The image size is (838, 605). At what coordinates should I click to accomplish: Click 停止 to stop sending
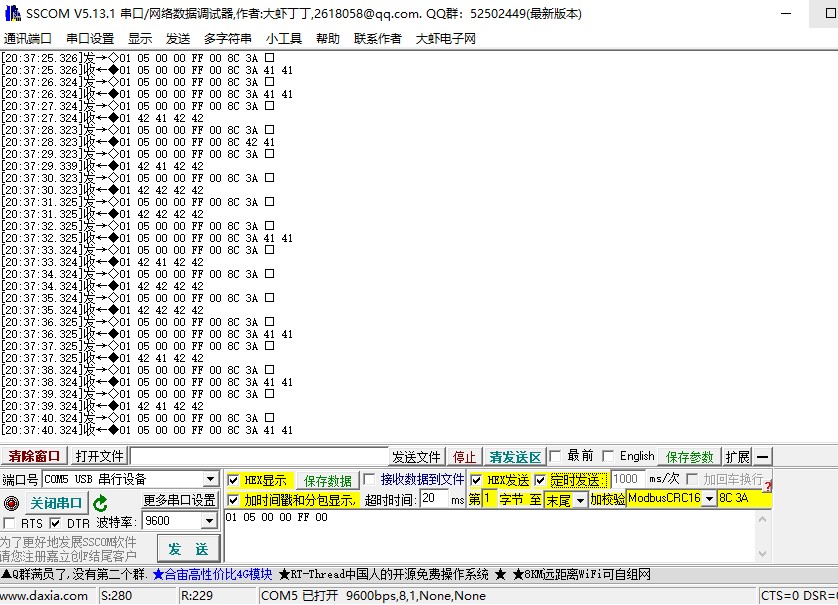[463, 455]
